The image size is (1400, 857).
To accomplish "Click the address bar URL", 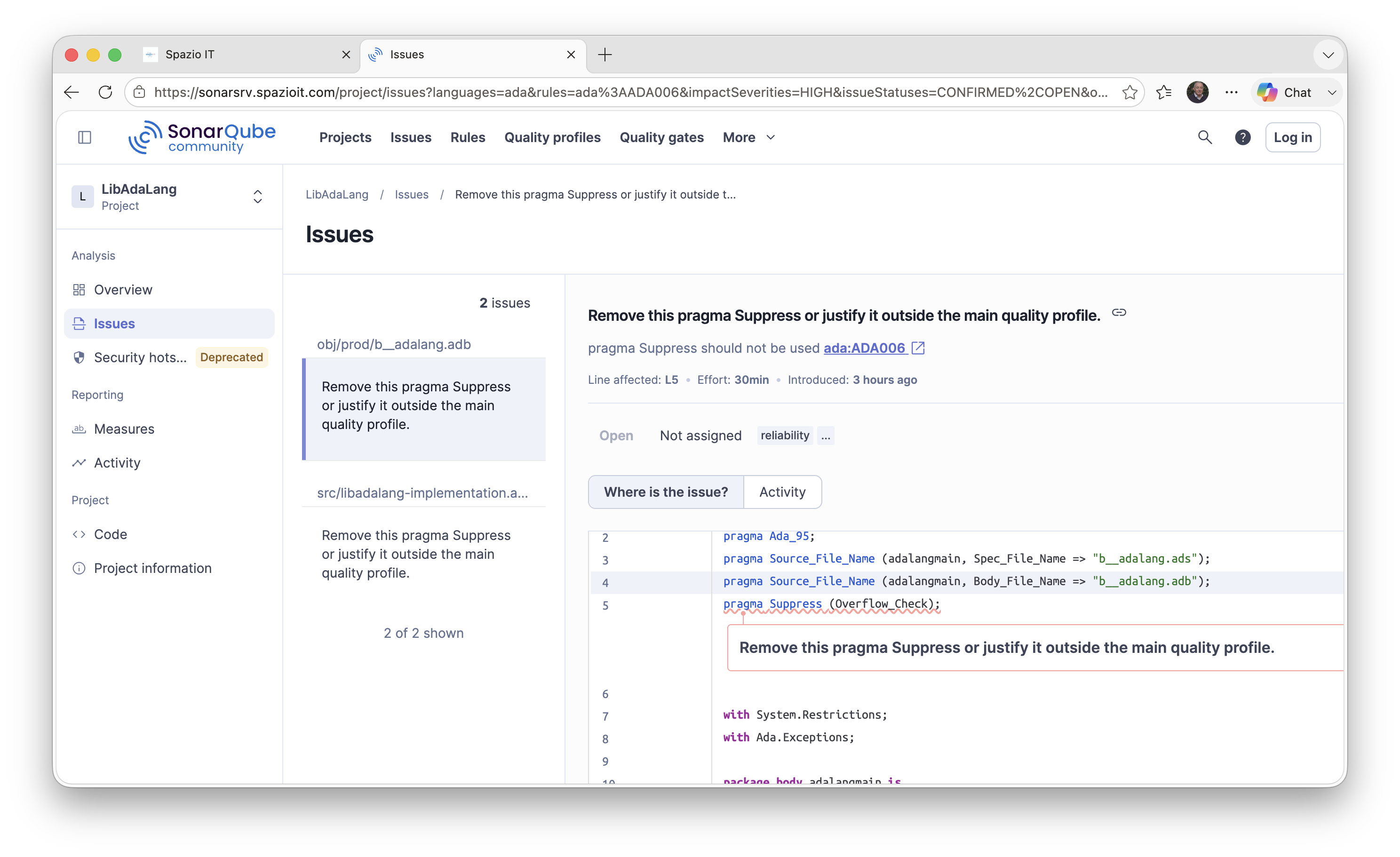I will coord(631,92).
